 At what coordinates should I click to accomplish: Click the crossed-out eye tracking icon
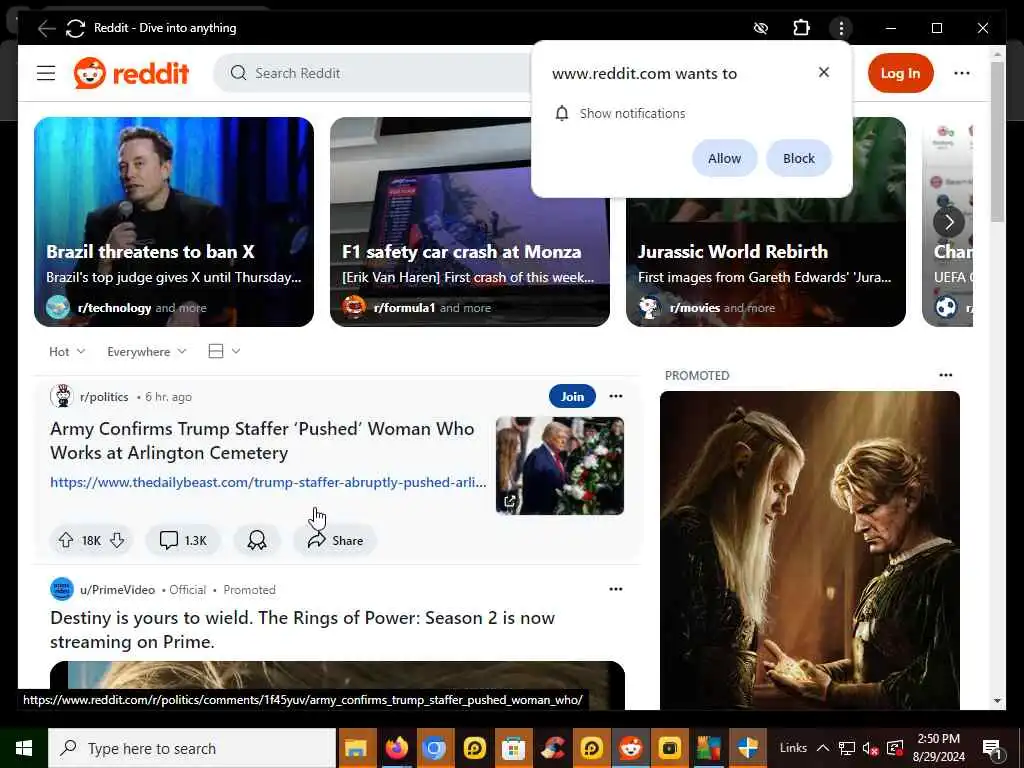tap(760, 28)
